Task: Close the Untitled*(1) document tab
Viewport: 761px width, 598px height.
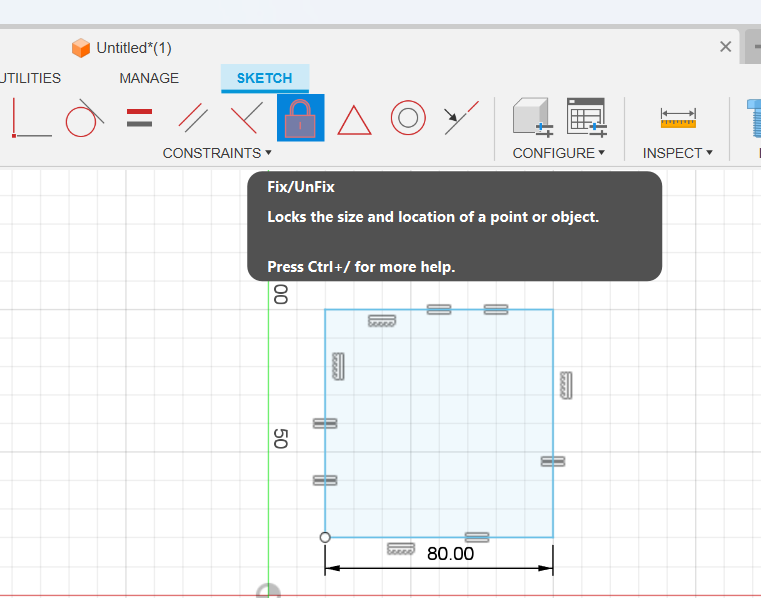Action: [726, 47]
